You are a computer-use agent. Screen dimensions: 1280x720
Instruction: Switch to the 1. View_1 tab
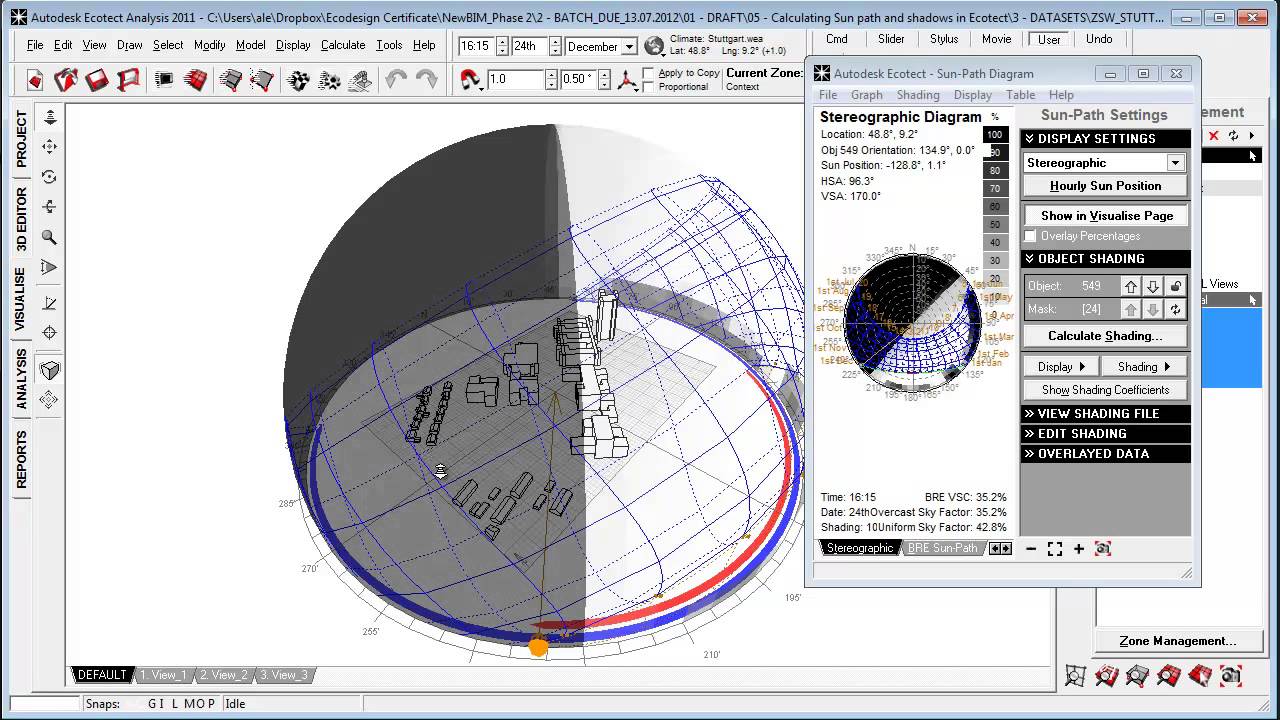[x=162, y=675]
